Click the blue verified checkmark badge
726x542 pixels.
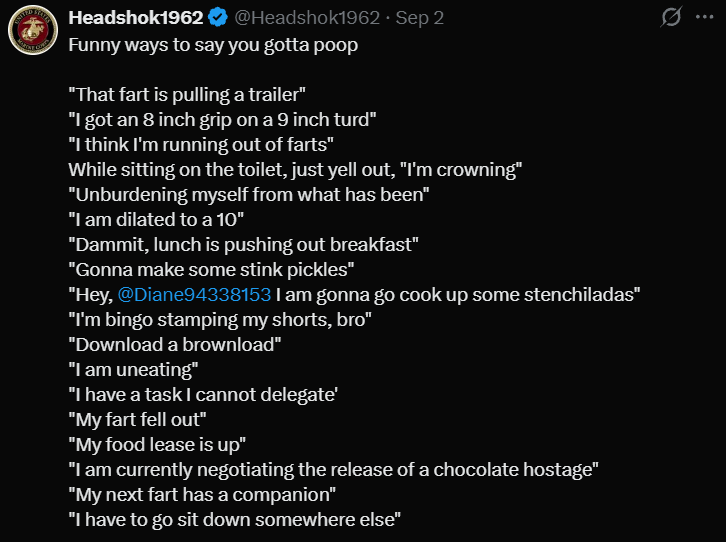click(x=218, y=18)
